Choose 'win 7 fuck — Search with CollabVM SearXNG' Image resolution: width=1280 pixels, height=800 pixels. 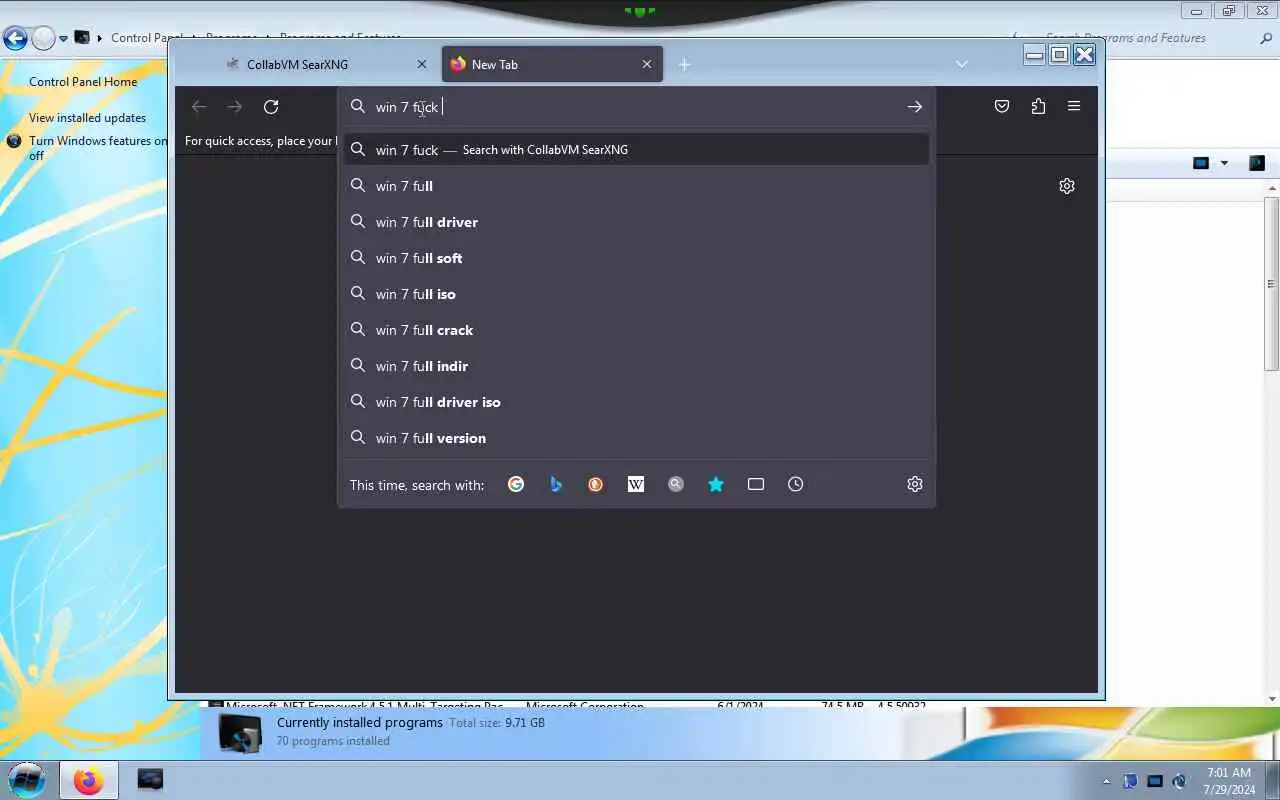pos(636,150)
